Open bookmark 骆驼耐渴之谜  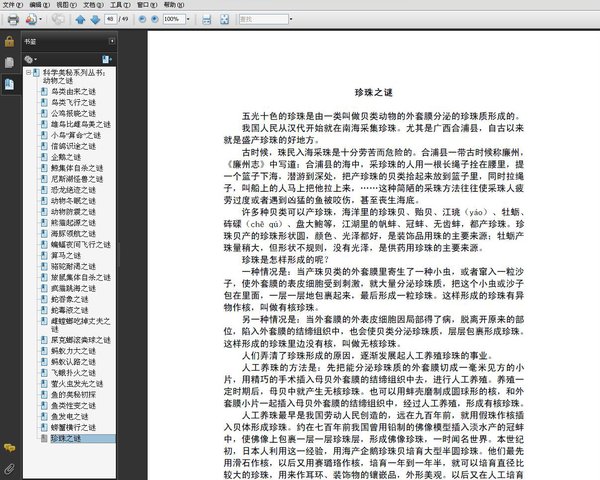[x=73, y=266]
